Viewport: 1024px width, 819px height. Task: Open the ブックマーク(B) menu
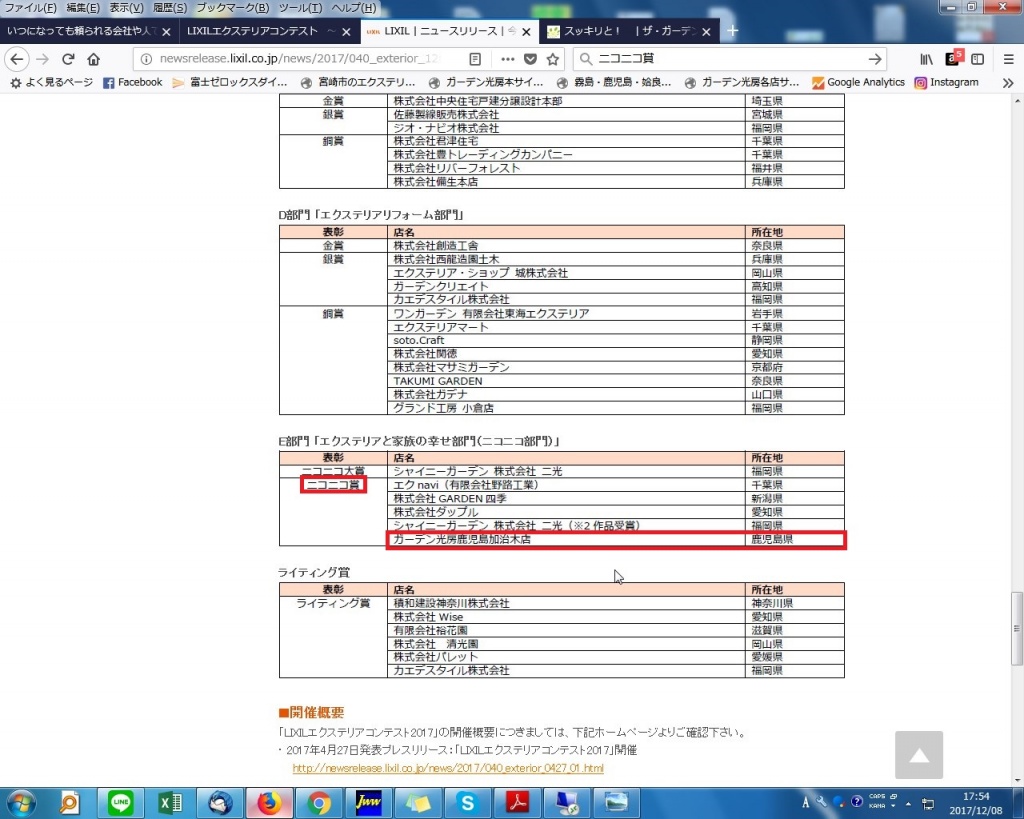(x=232, y=8)
